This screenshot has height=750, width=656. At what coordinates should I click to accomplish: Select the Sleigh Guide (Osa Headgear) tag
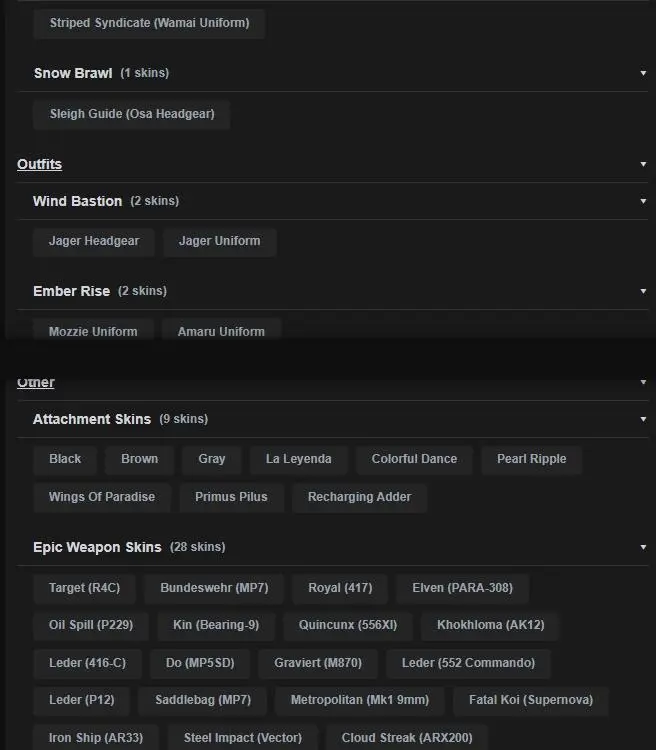click(x=131, y=114)
